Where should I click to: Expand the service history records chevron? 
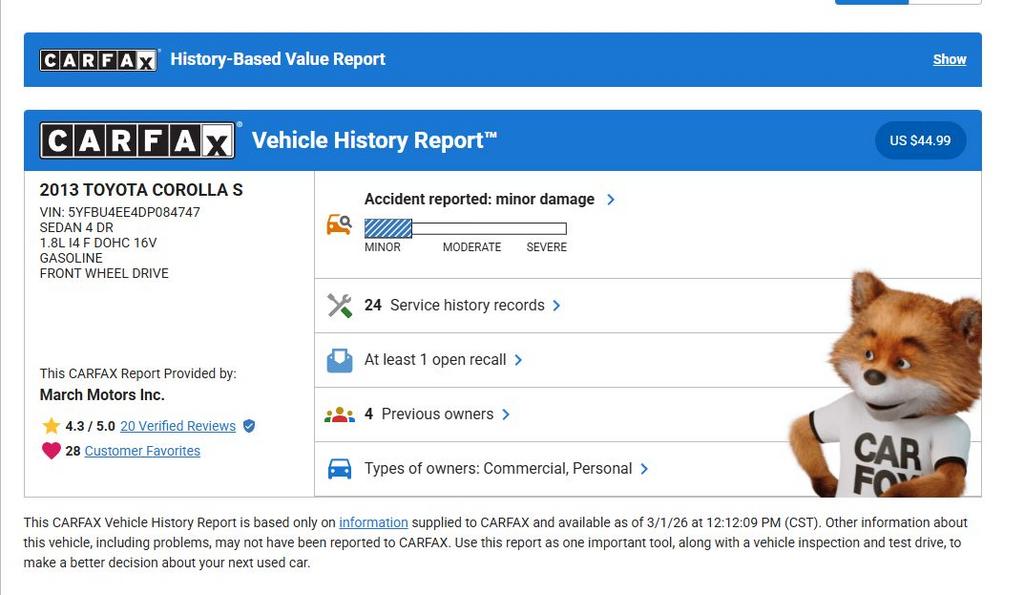557,306
